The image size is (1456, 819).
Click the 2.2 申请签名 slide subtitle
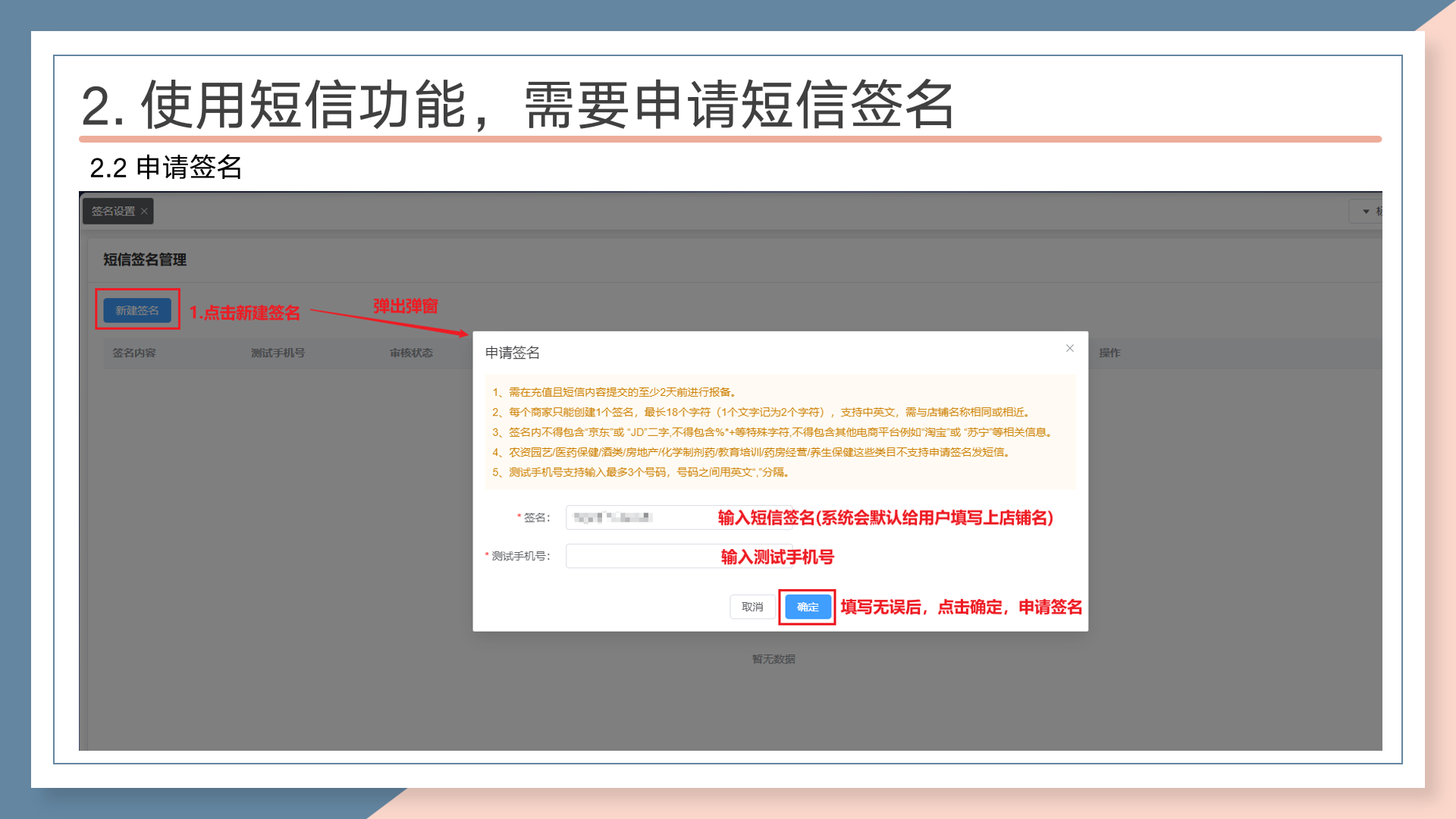click(x=165, y=168)
